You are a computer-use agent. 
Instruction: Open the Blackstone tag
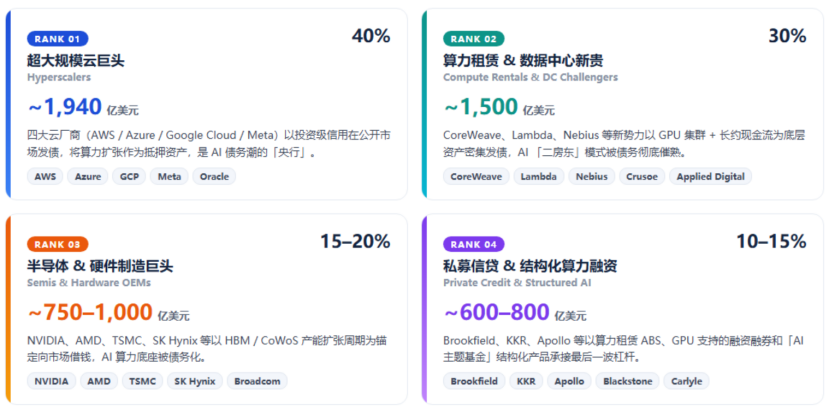(628, 381)
